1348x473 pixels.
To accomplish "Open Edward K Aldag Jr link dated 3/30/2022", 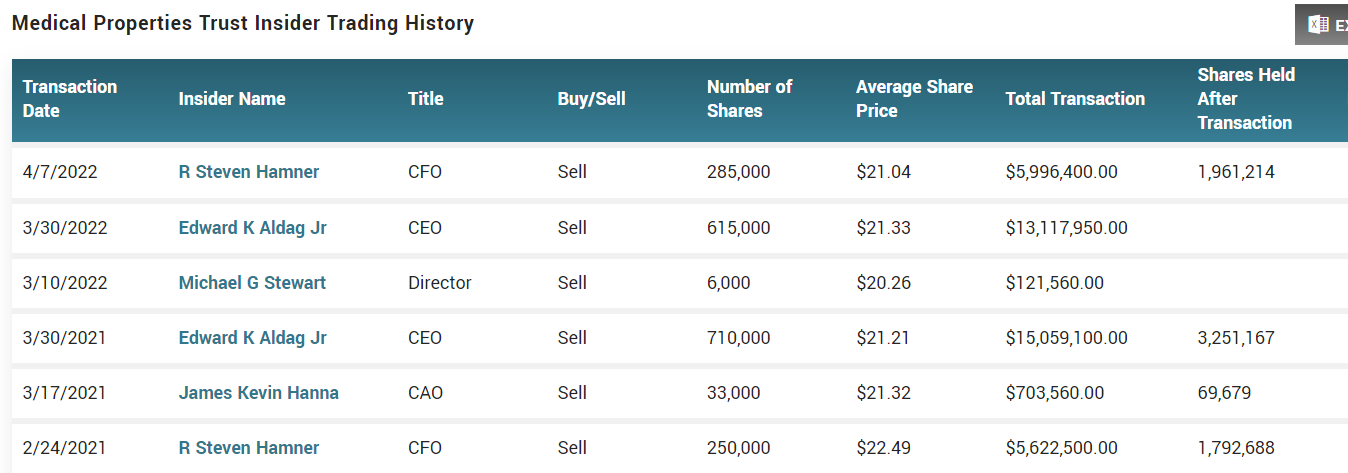I will pyautogui.click(x=253, y=228).
